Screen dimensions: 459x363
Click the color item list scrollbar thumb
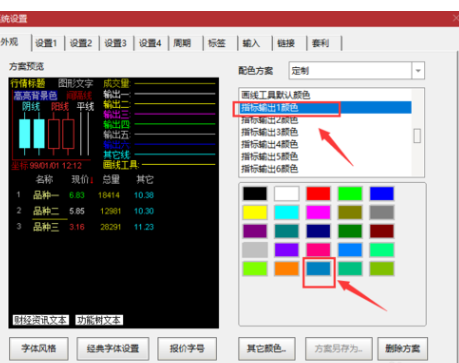pos(417,136)
